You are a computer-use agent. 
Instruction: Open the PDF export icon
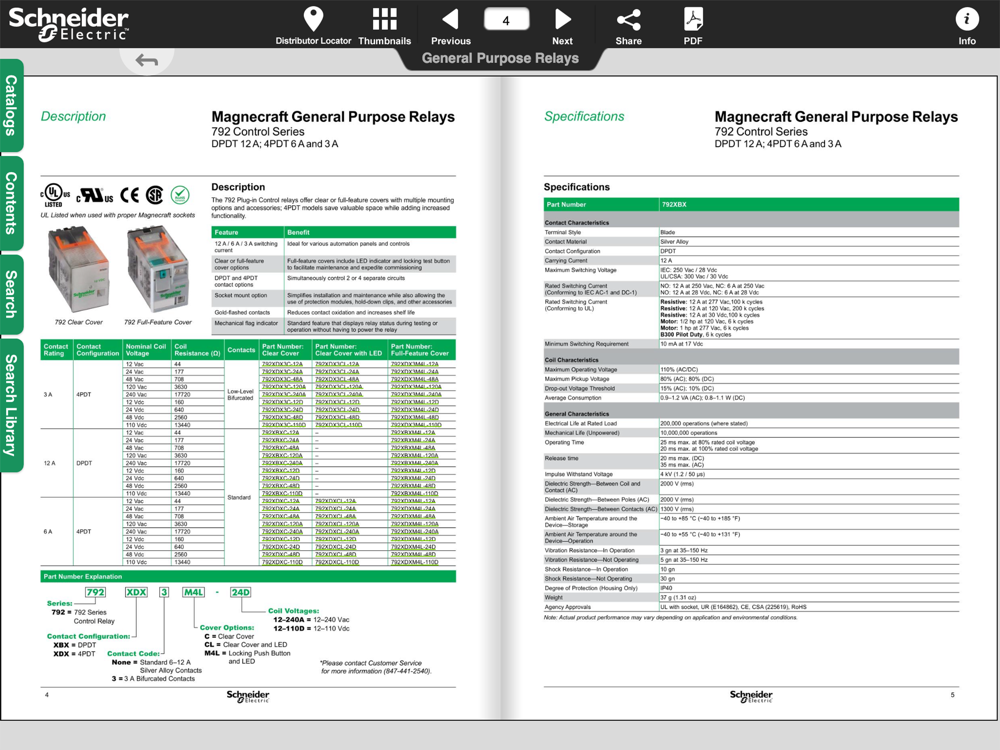693,19
